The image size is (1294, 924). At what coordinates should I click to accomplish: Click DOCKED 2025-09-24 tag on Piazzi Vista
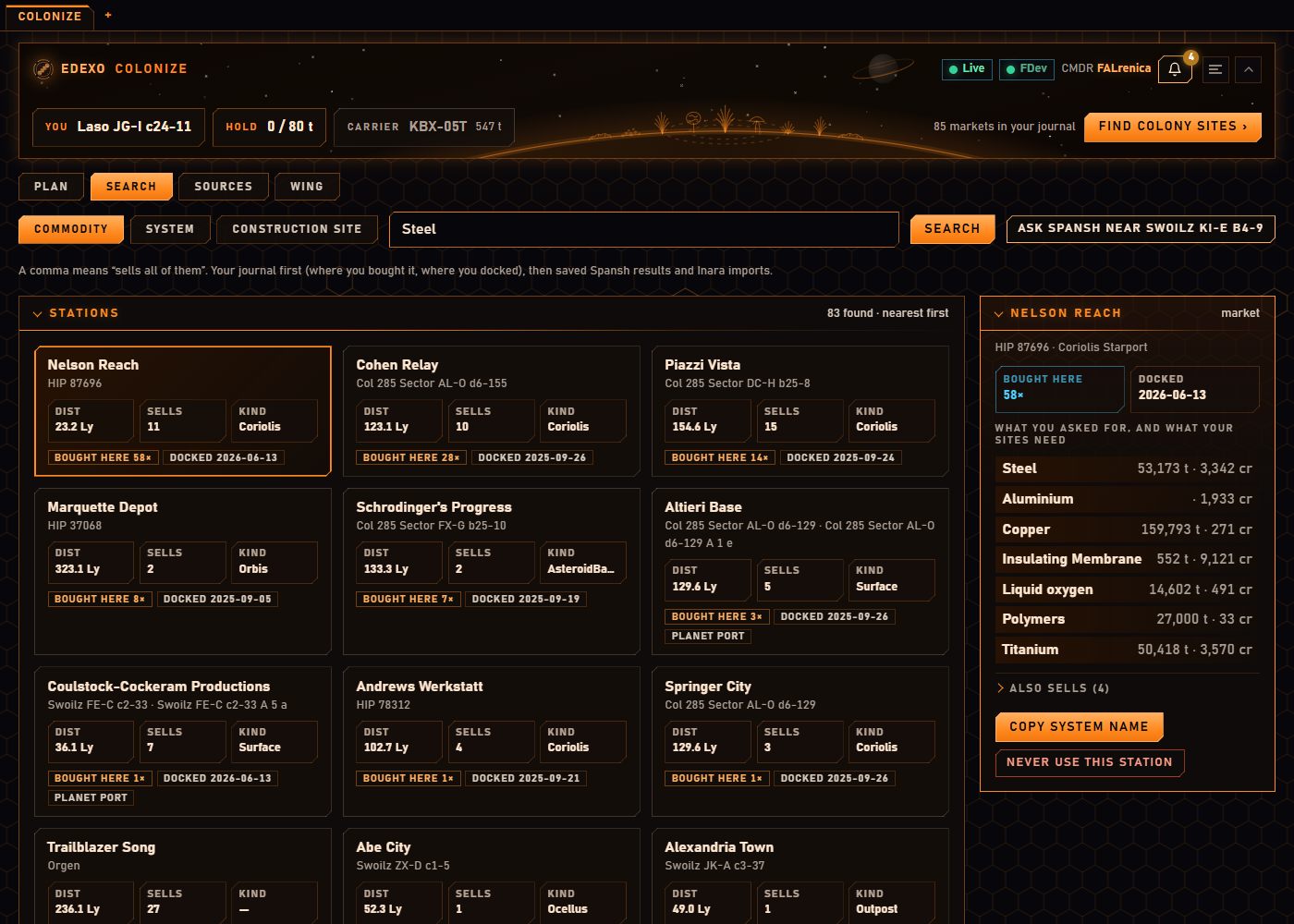(x=841, y=457)
